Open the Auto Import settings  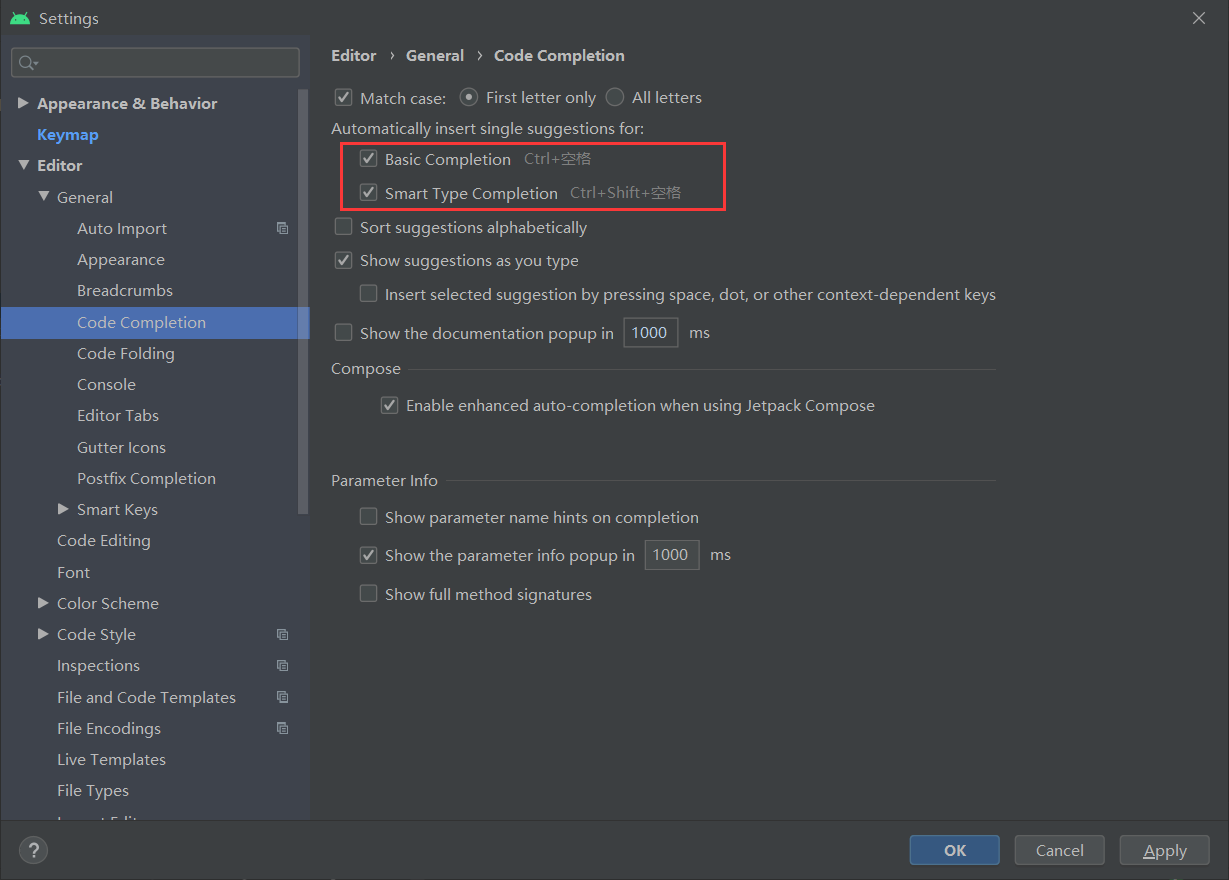coord(122,228)
